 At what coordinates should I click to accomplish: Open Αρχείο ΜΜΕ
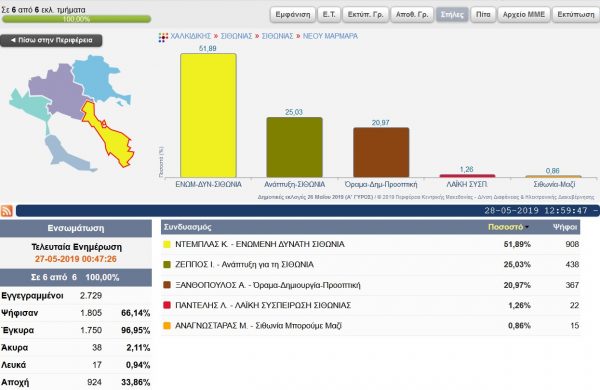click(524, 15)
